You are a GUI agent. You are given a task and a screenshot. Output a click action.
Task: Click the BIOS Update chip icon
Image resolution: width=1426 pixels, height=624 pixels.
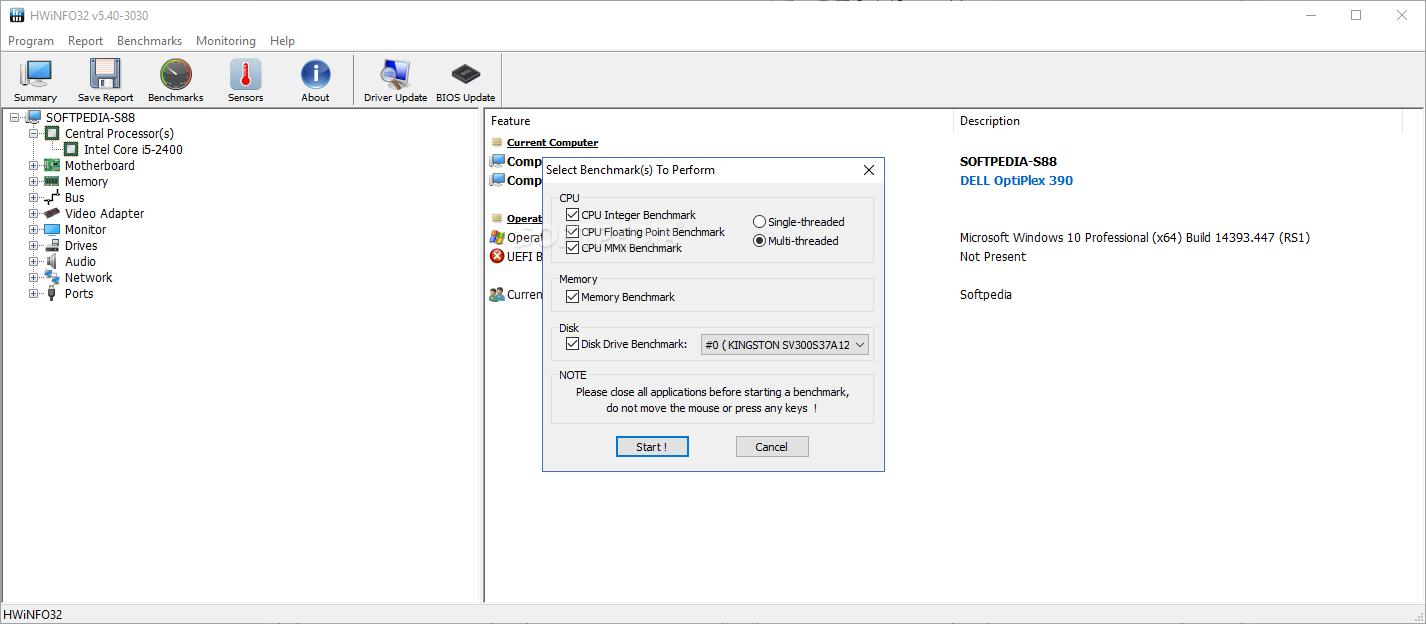[465, 80]
